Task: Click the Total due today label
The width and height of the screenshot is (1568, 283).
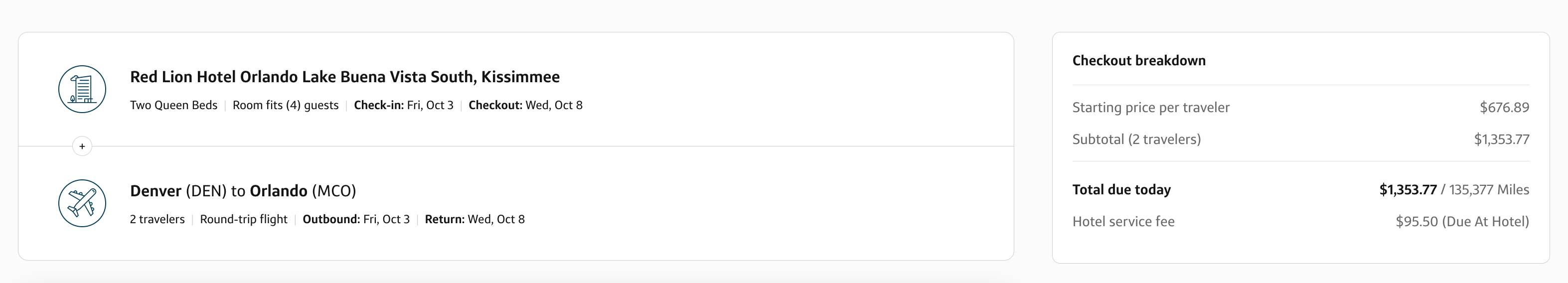Action: [1121, 190]
